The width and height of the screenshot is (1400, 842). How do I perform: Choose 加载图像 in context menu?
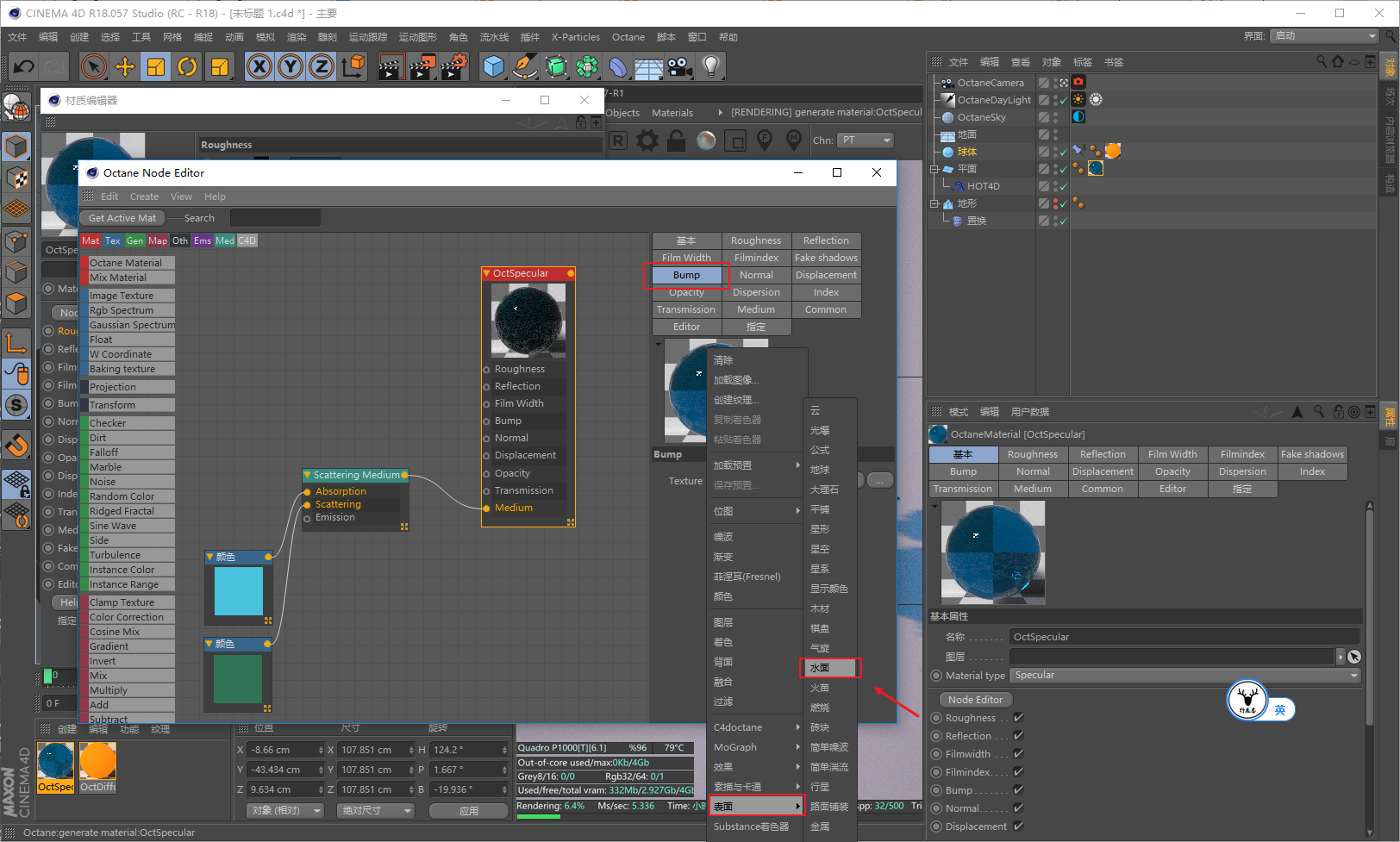tap(735, 379)
